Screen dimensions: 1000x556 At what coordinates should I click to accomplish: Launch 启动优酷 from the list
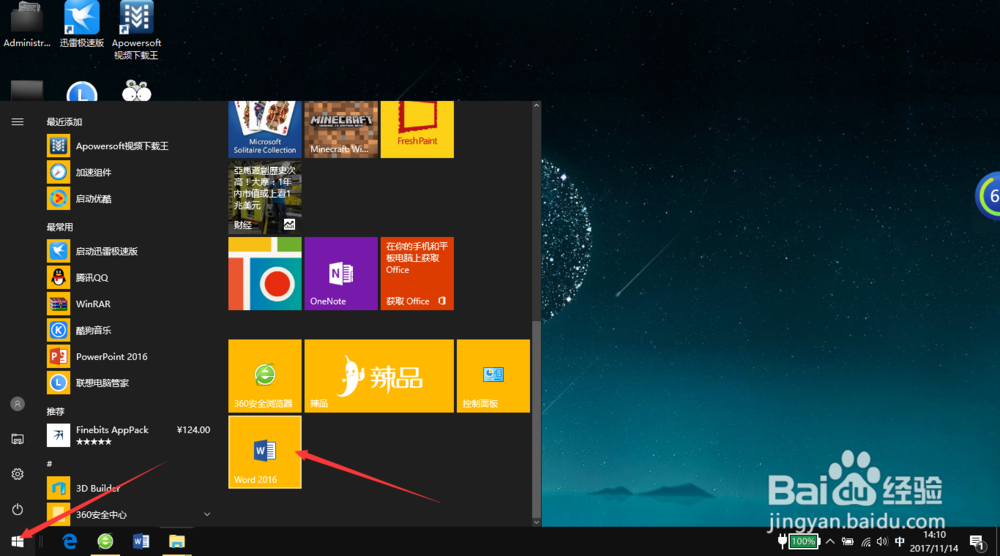pyautogui.click(x=128, y=198)
